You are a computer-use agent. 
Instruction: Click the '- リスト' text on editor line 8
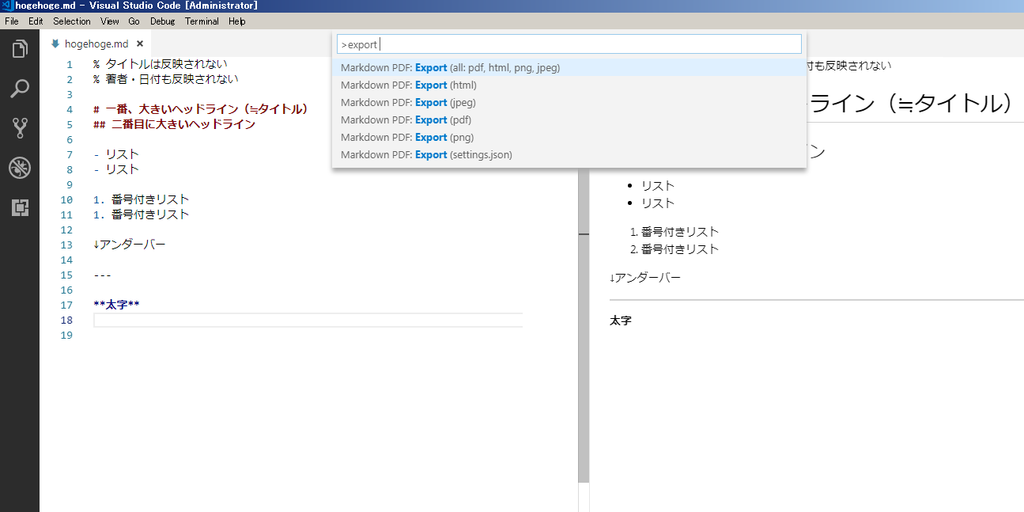(x=116, y=169)
